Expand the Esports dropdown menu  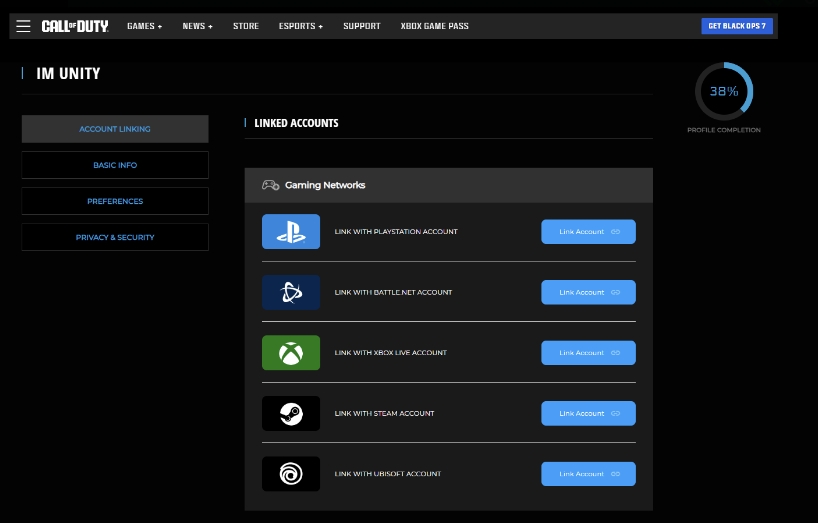300,26
